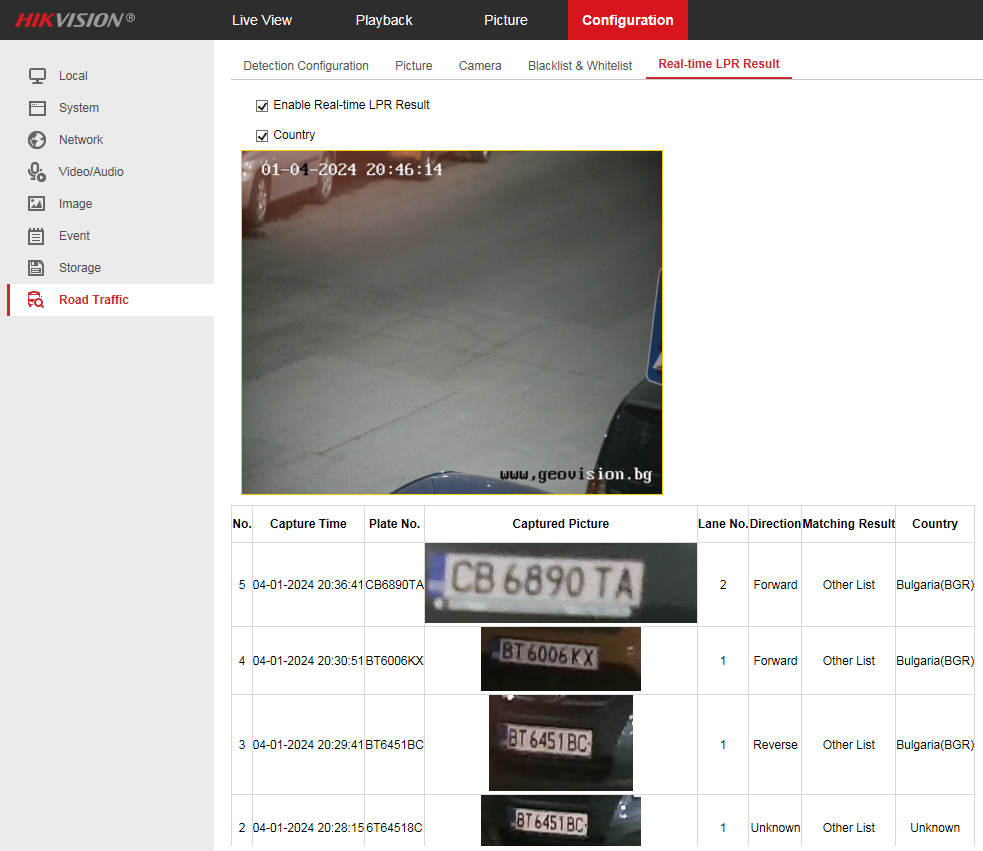Click the BT6006KX captured plate thumbnail
Screen dimensions: 983x851
click(560, 659)
